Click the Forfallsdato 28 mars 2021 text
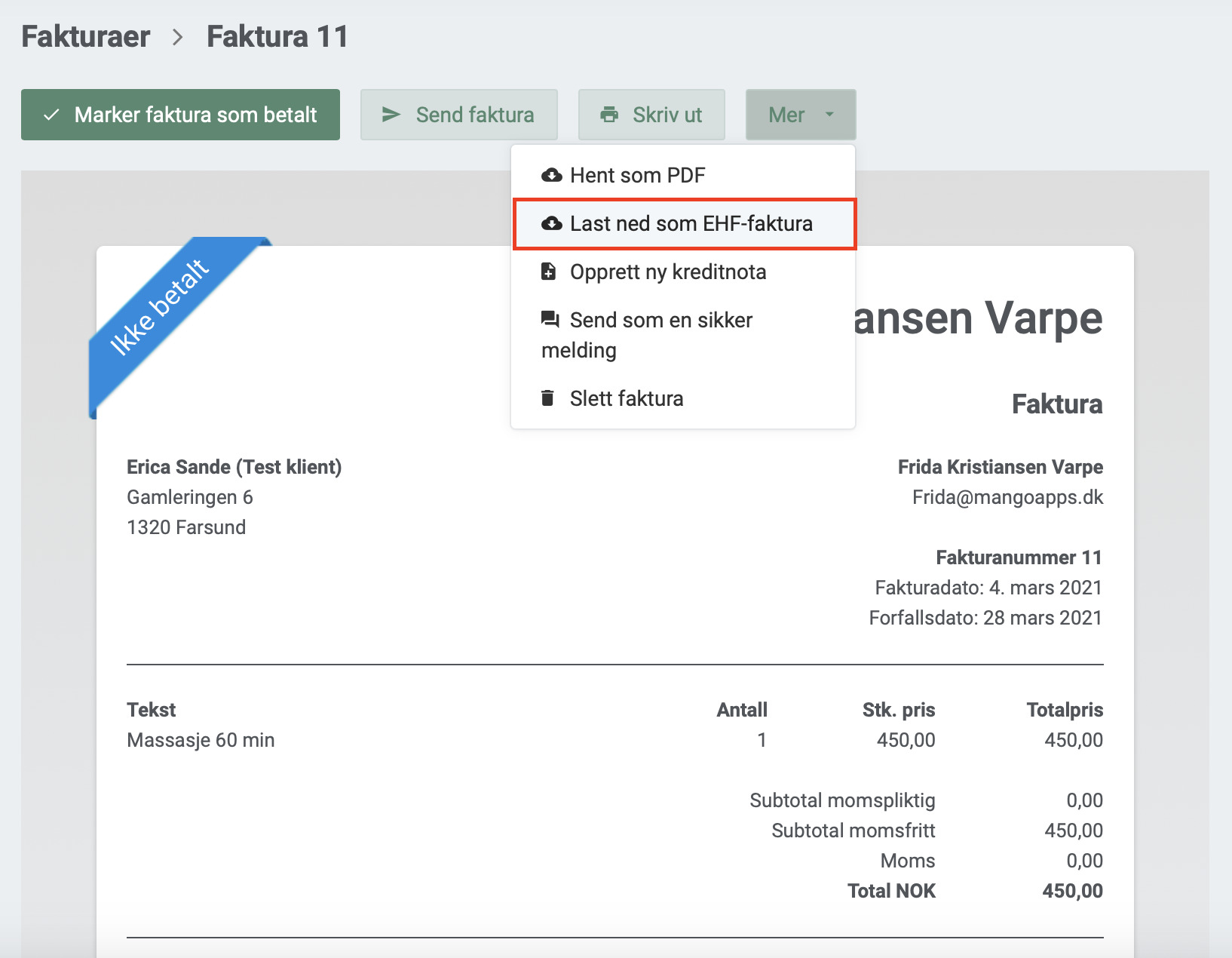This screenshot has width=1232, height=958. point(985,618)
